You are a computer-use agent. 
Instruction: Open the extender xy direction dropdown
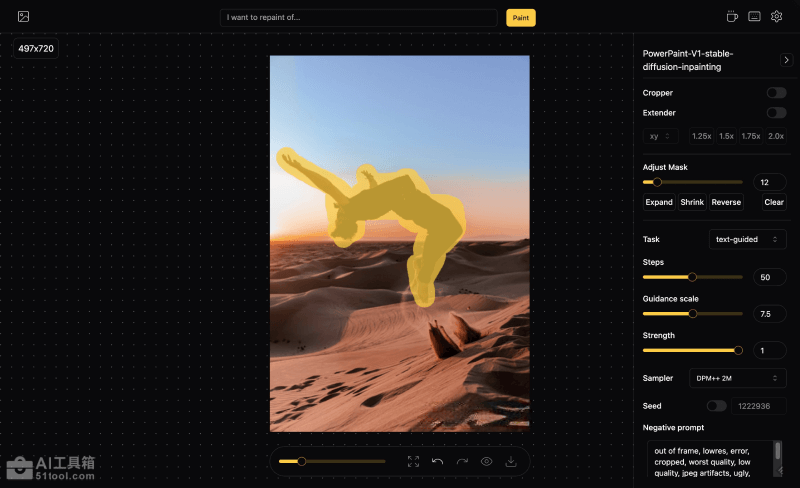pos(660,136)
